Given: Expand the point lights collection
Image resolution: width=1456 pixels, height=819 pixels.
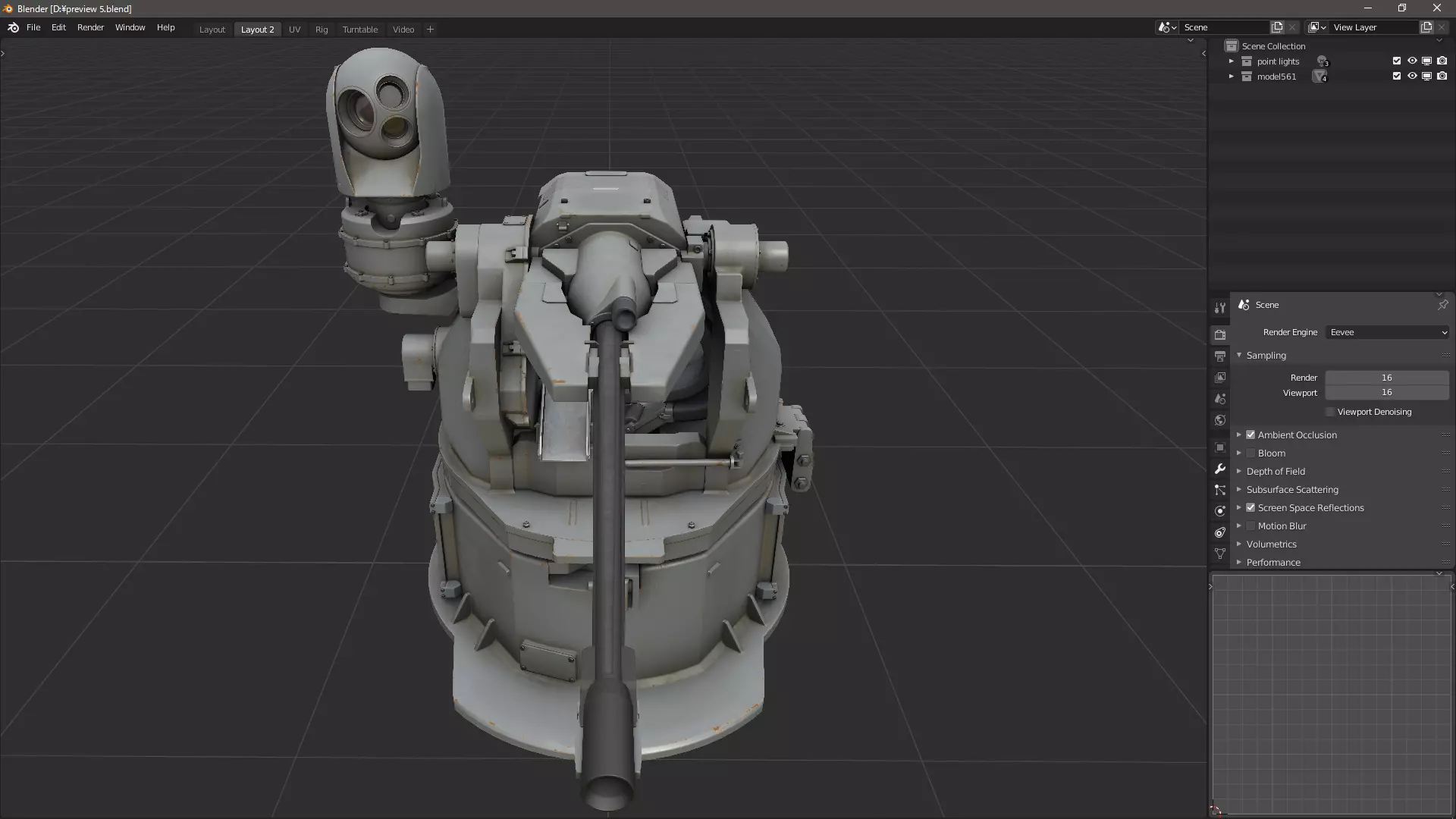Looking at the screenshot, I should pos(1232,61).
